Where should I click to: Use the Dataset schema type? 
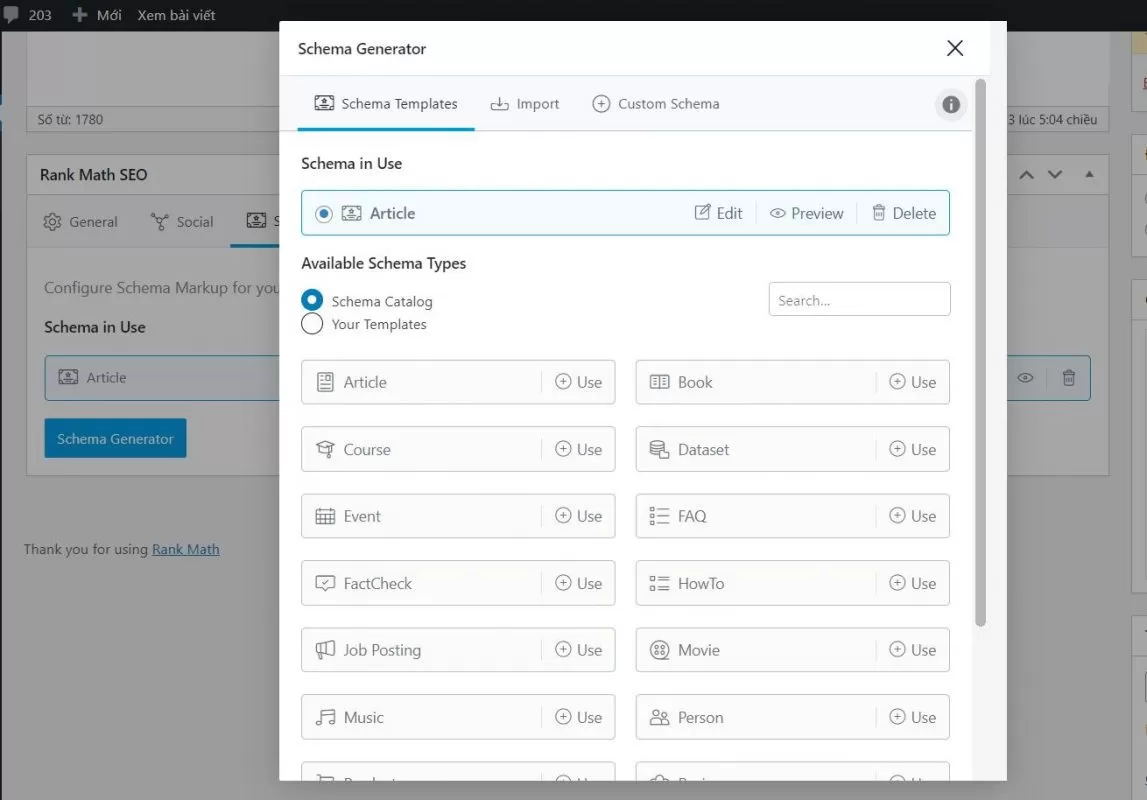pos(913,449)
